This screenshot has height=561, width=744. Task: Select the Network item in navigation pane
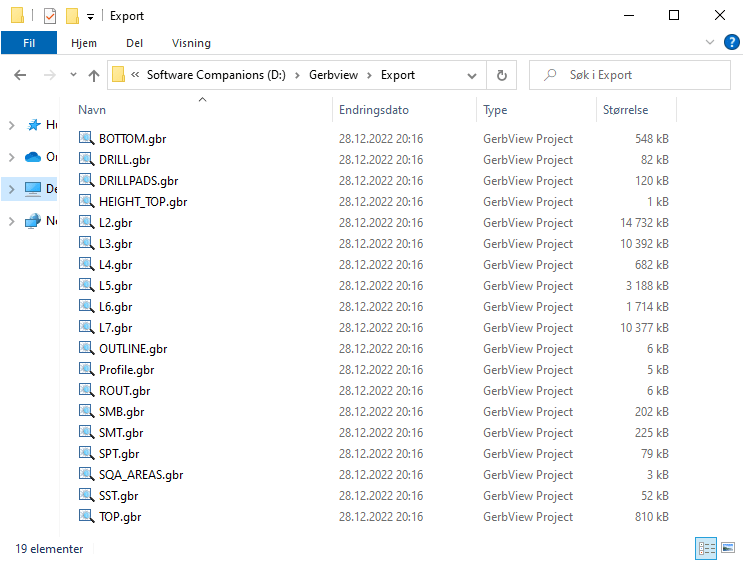41,221
